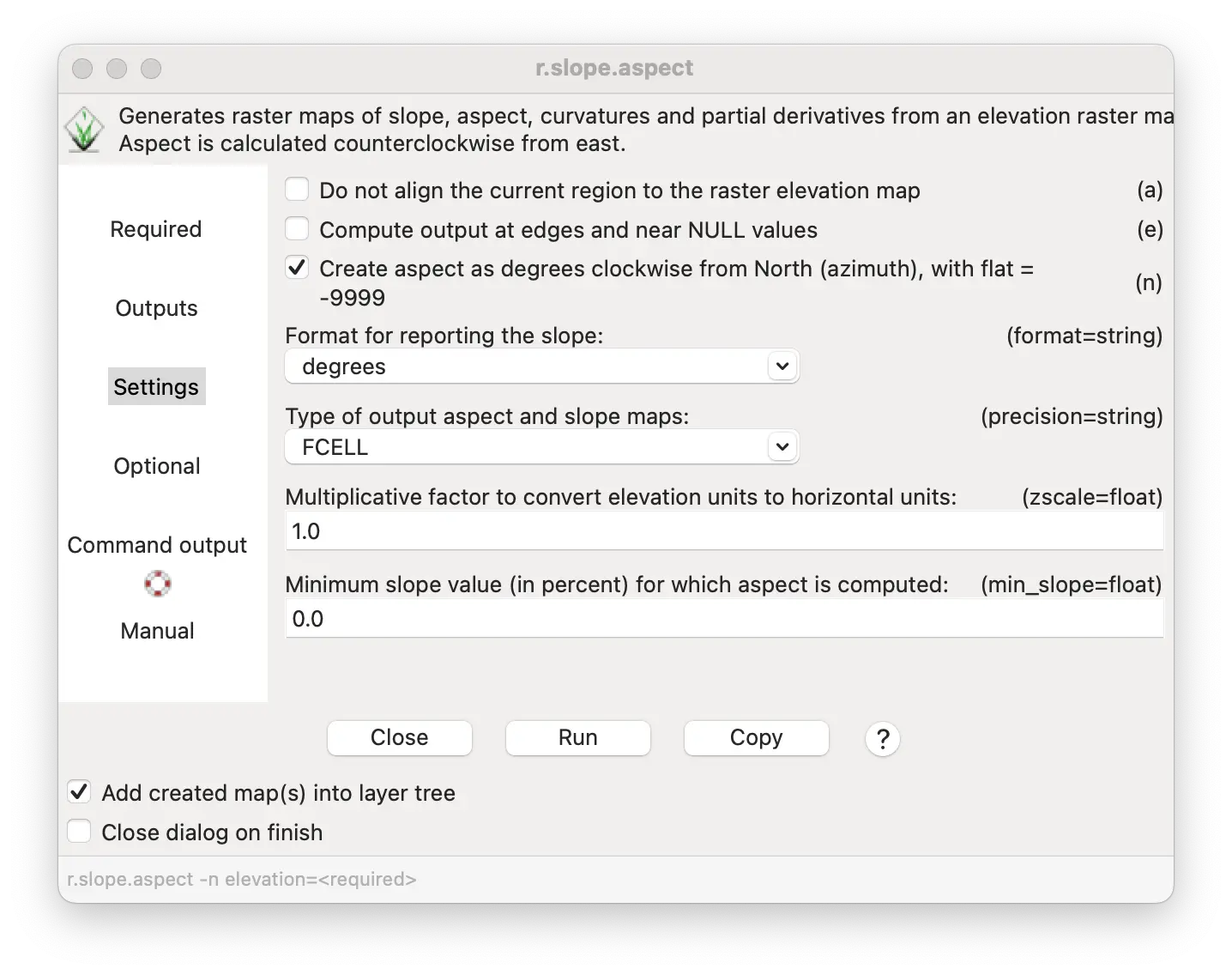Toggle 'Add created map(s) into layer tree'

click(79, 792)
